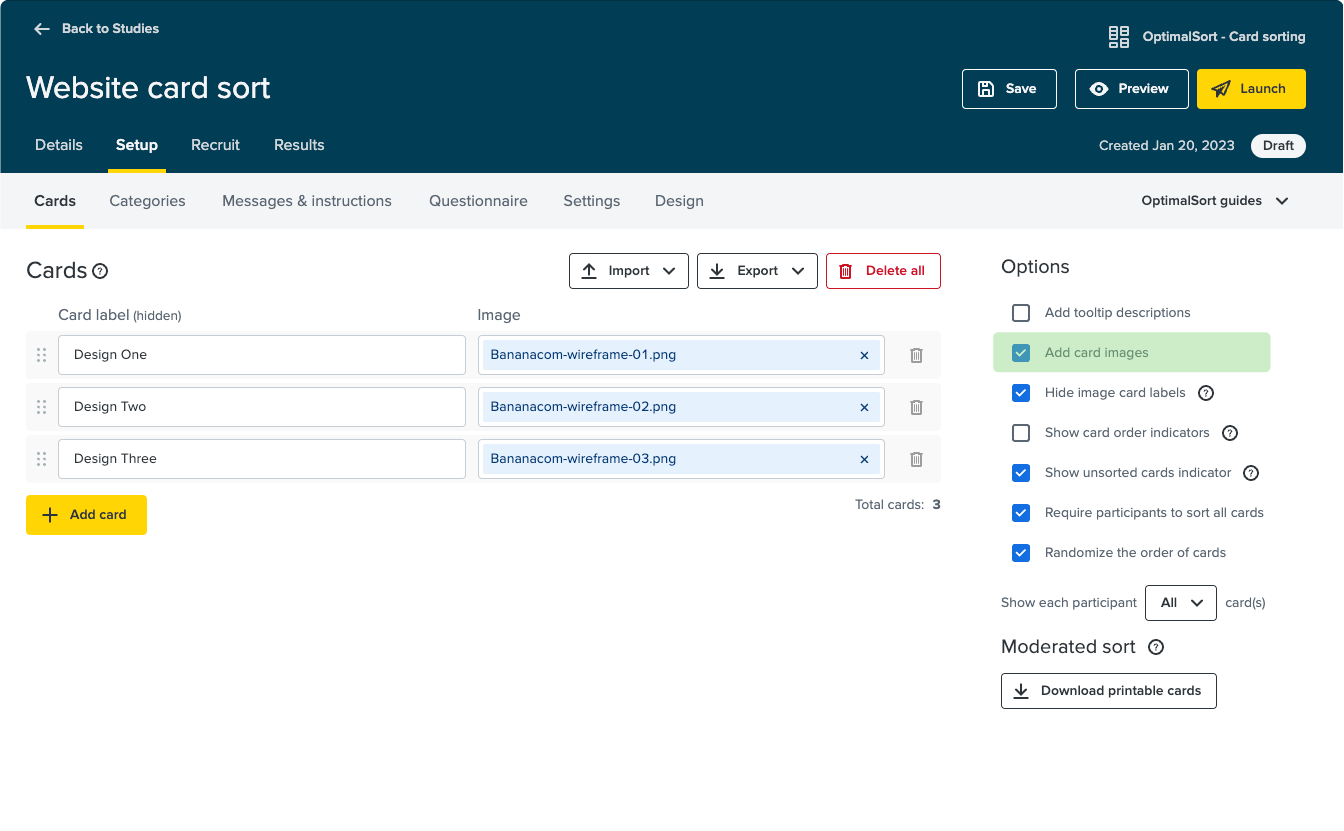Go to the Questionnaire sub-tab

[478, 201]
